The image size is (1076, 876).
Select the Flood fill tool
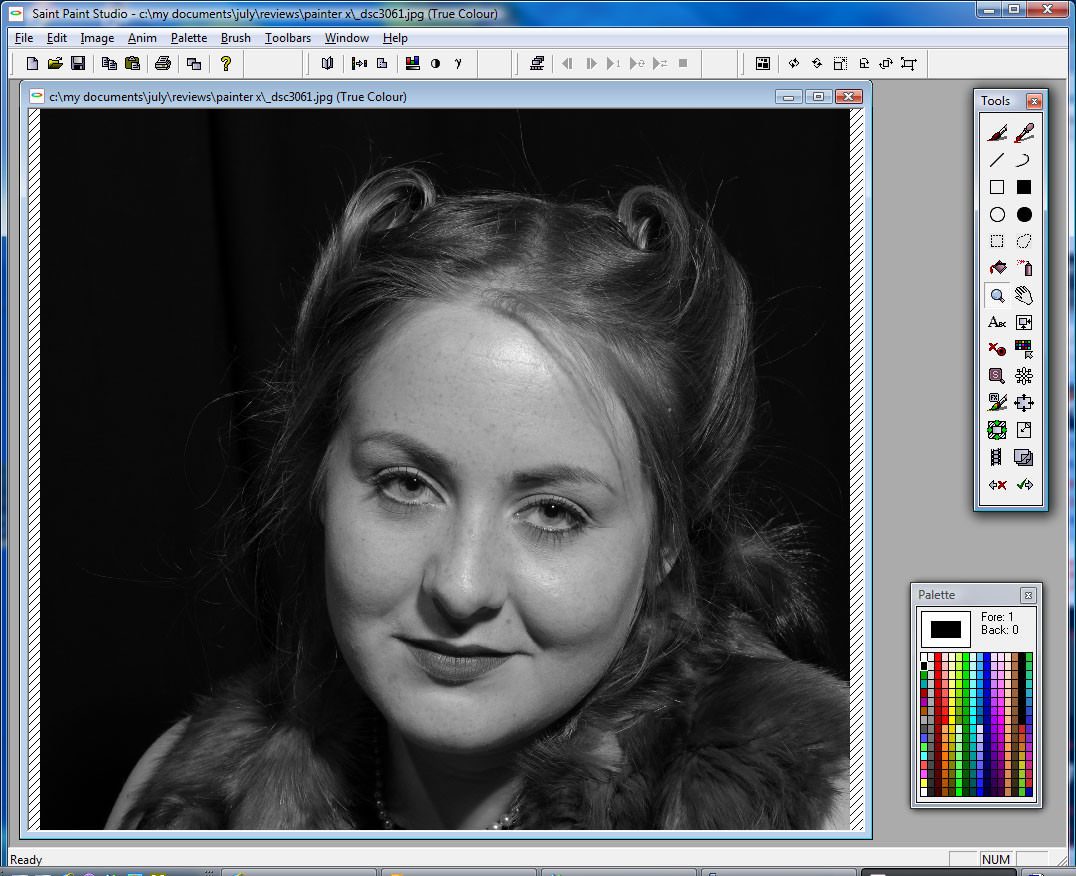coord(996,268)
